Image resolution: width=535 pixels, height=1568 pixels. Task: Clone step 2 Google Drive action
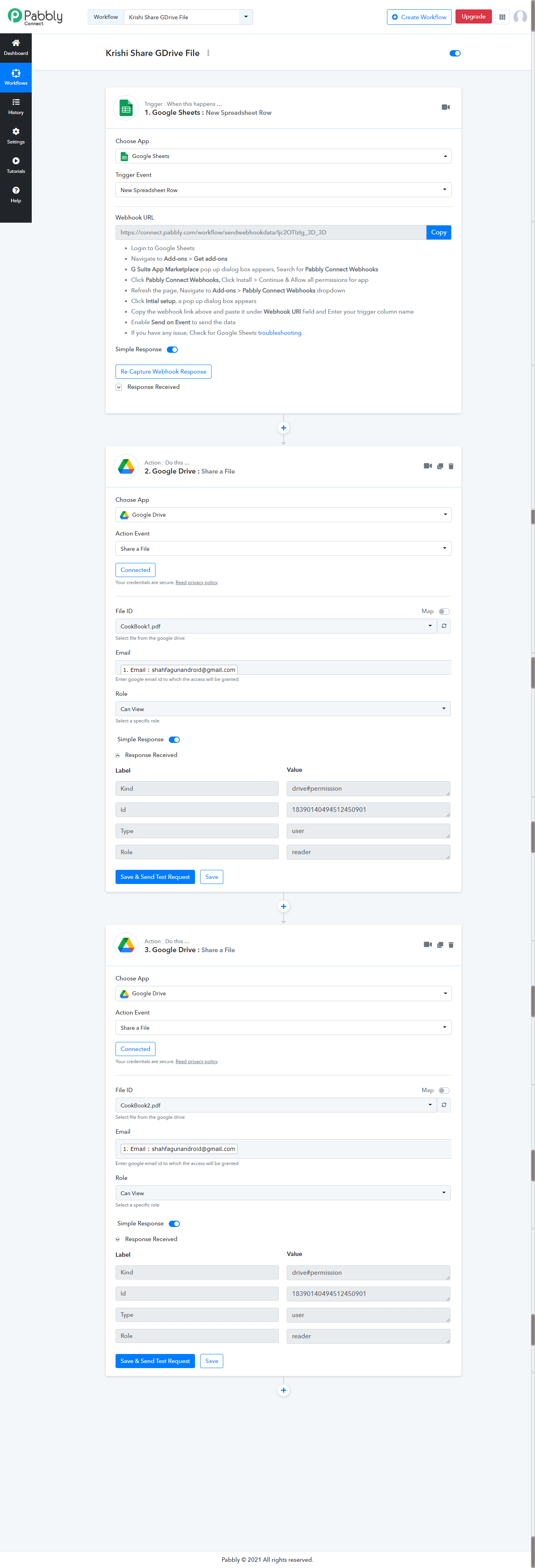coord(440,466)
